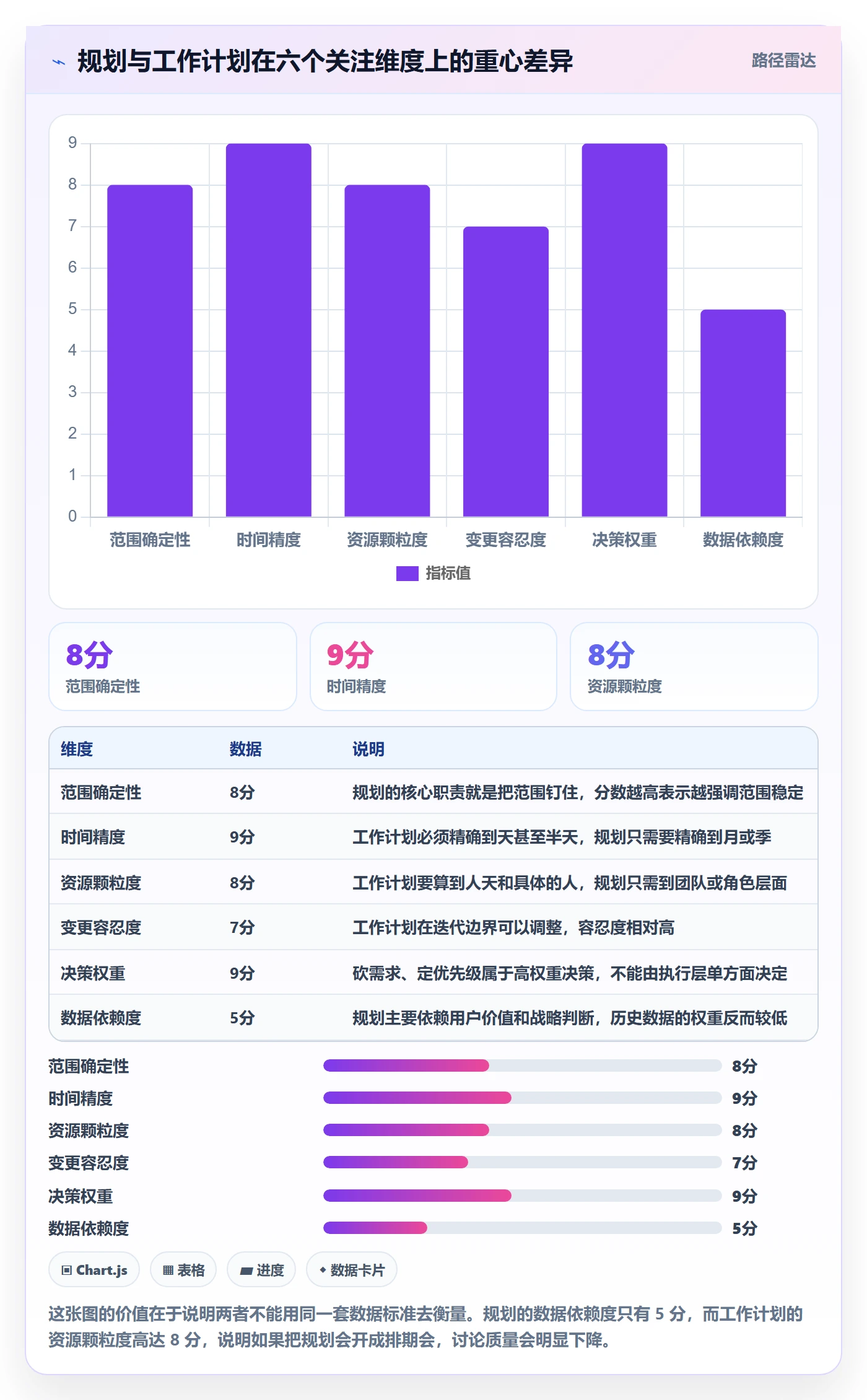867x1400 pixels.
Task: Click the 5分 value beside 数据依赖度 progress bar
Action: [x=744, y=1228]
